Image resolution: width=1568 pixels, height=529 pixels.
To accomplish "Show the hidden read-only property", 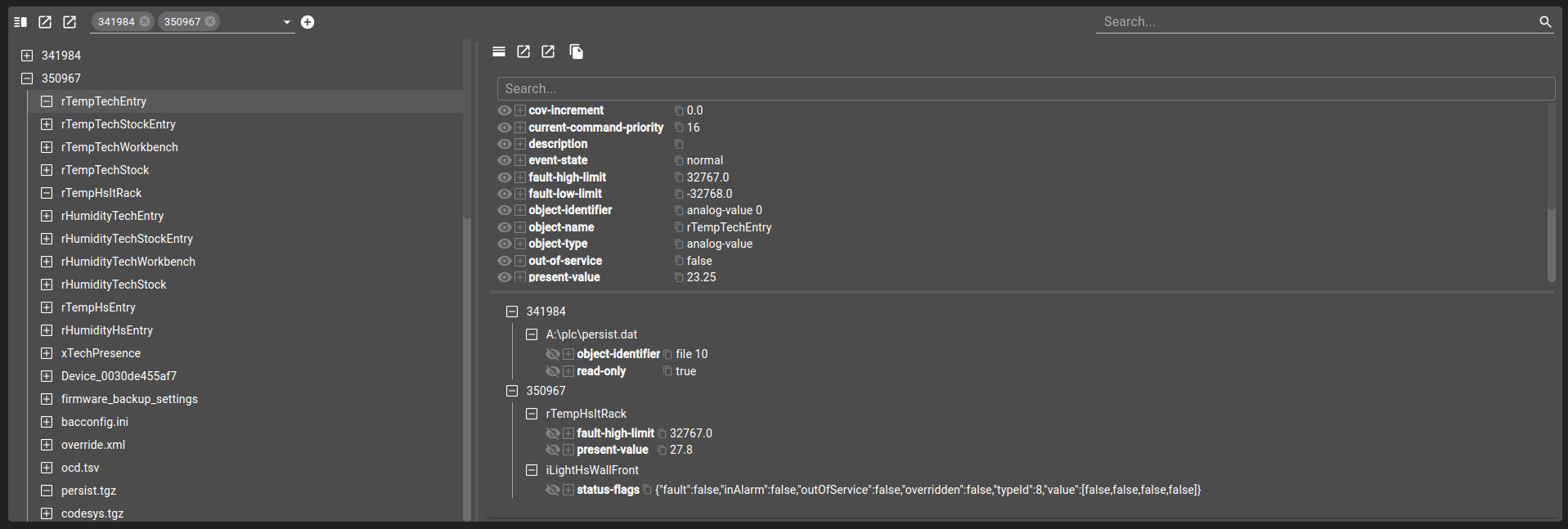I will [x=553, y=371].
